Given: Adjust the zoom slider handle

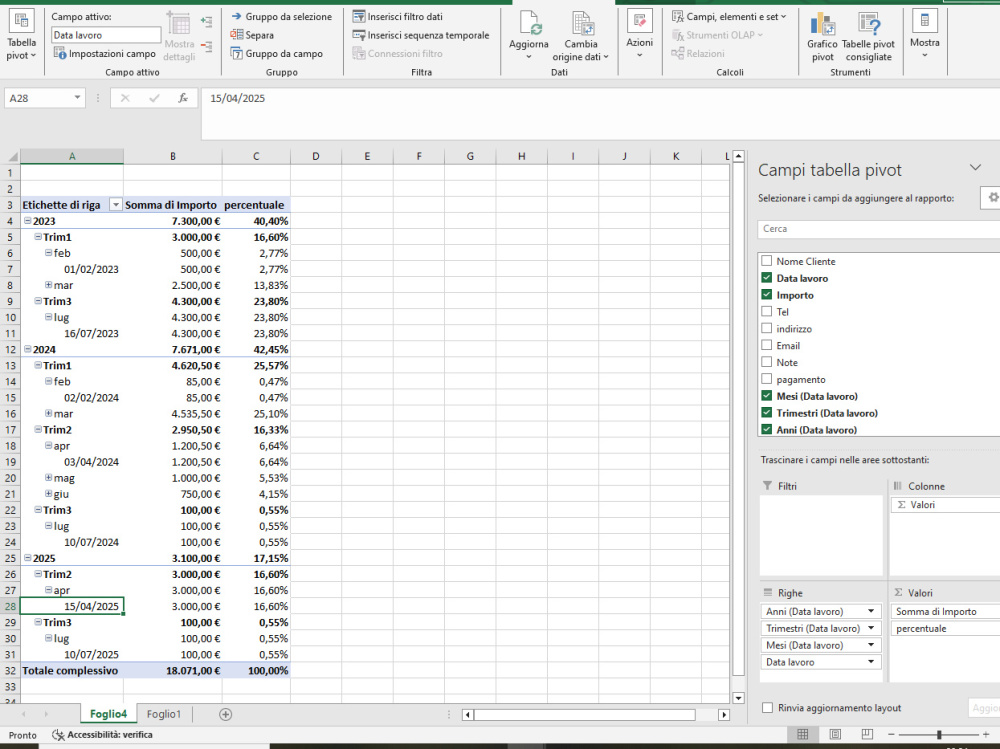Looking at the screenshot, I should tap(939, 735).
